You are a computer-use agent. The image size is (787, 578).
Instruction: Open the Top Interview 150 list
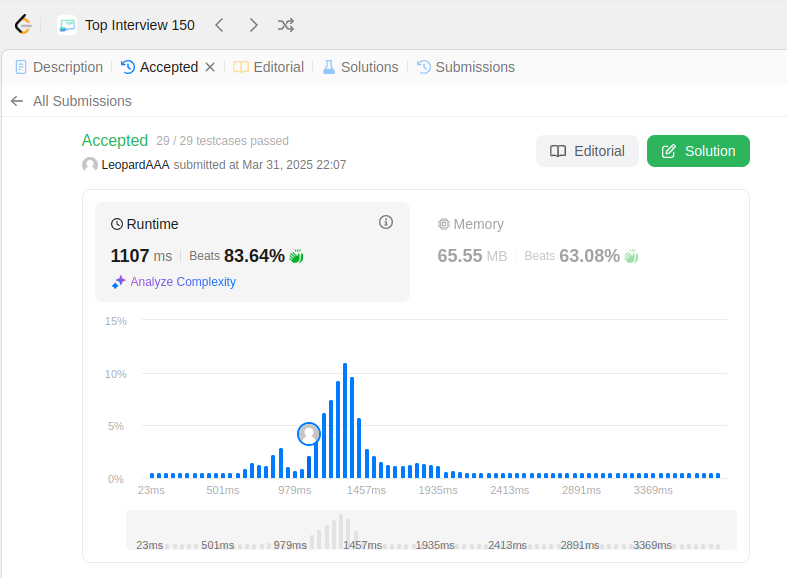[x=126, y=25]
